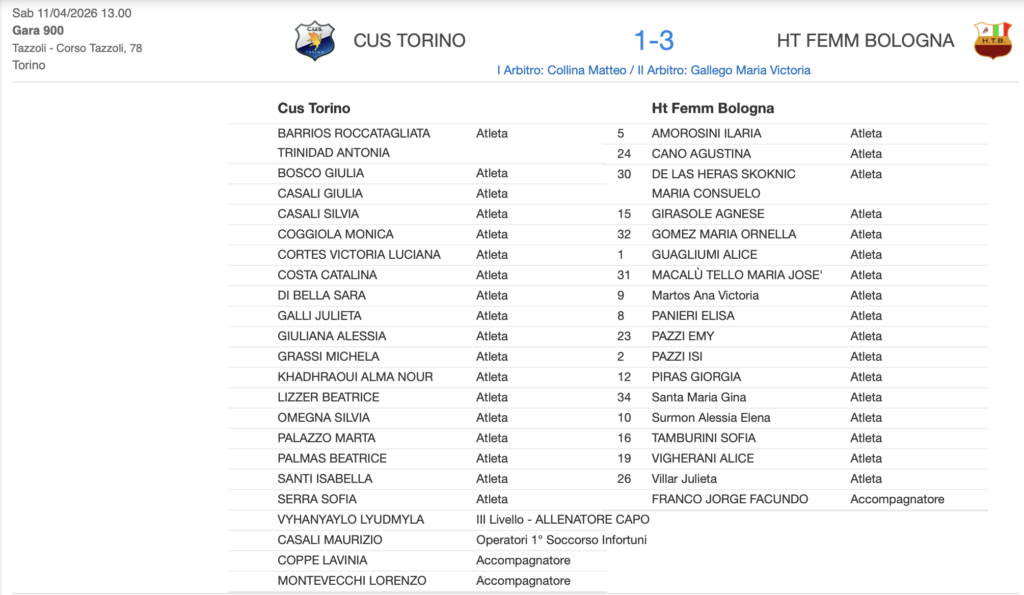The width and height of the screenshot is (1024, 595).
Task: Click the HT FEMM BOLOGNA team name header
Action: [x=865, y=41]
